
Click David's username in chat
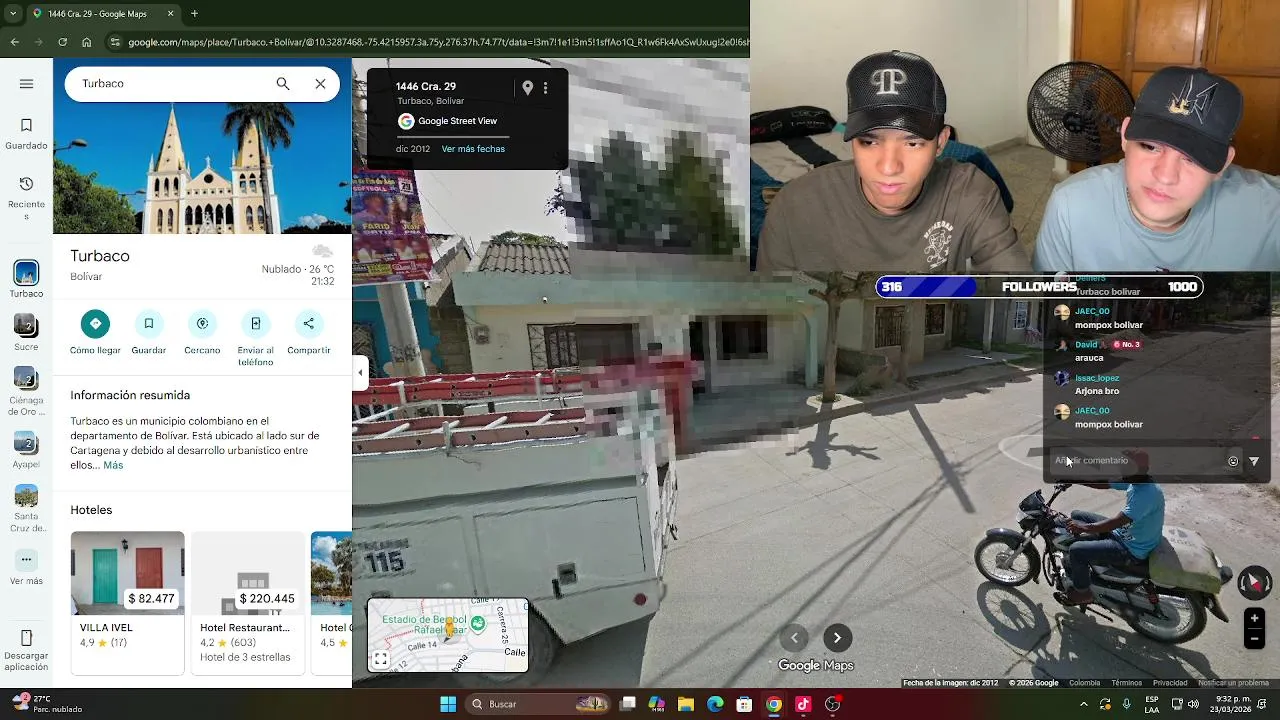pyautogui.click(x=1086, y=344)
